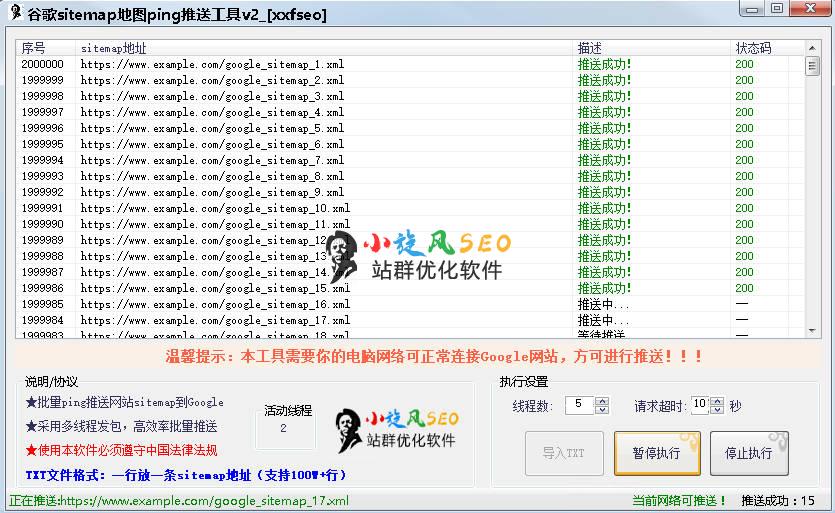Select the row numbered 2000000
Viewport: 835px width, 513px height.
click(410, 64)
